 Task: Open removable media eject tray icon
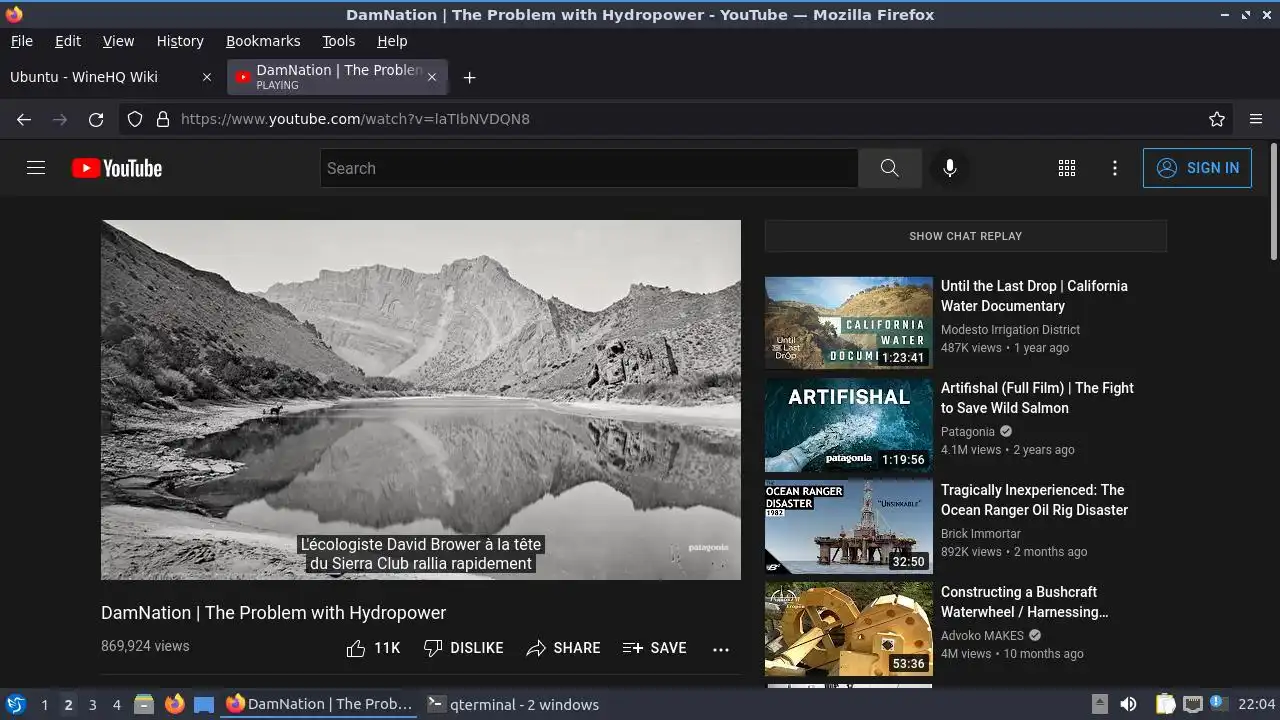[x=1099, y=704]
